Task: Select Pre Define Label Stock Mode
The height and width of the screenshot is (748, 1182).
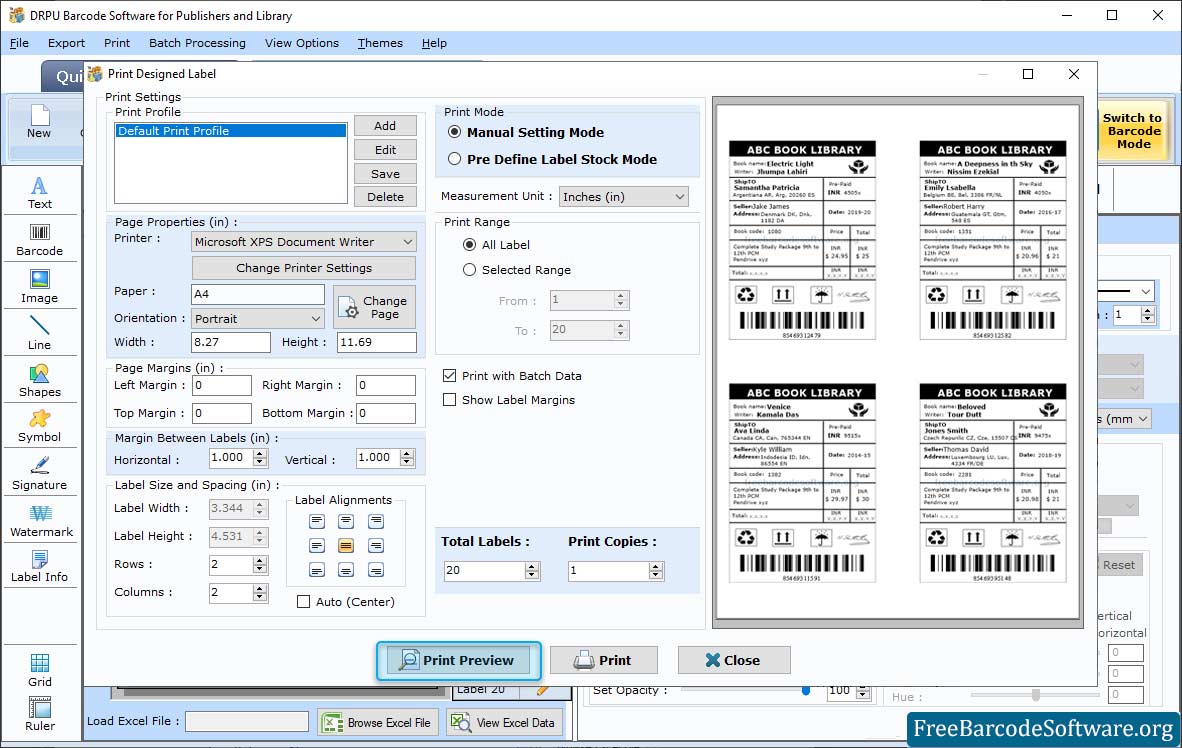Action: (553, 159)
